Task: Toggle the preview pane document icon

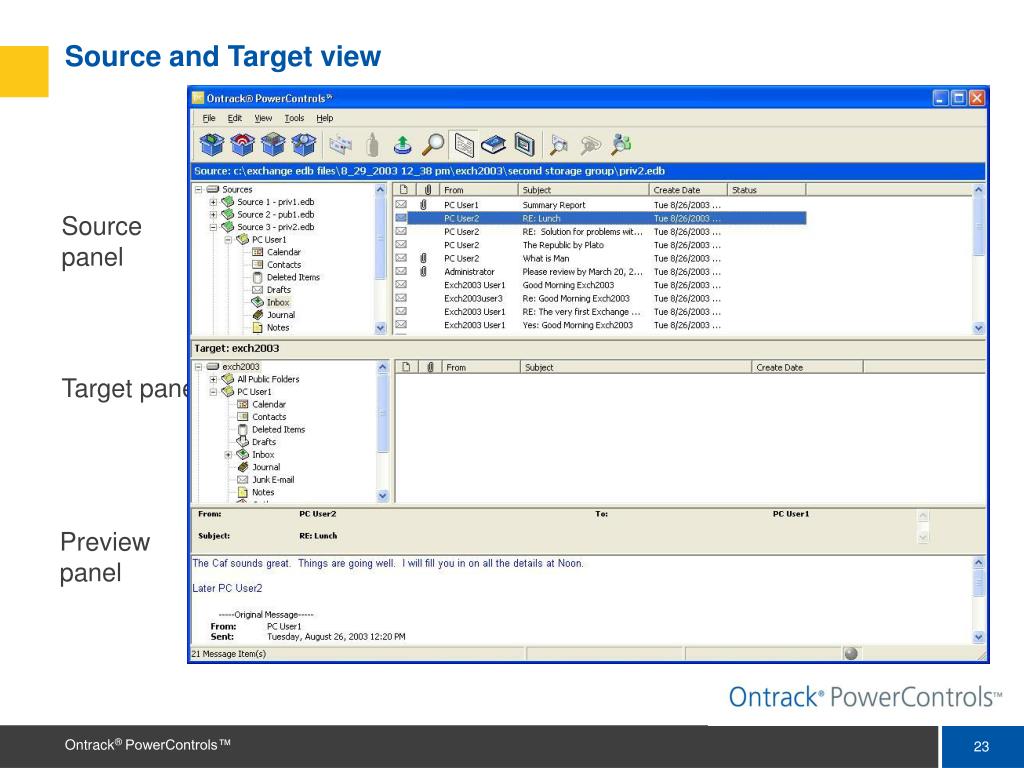Action: [464, 144]
